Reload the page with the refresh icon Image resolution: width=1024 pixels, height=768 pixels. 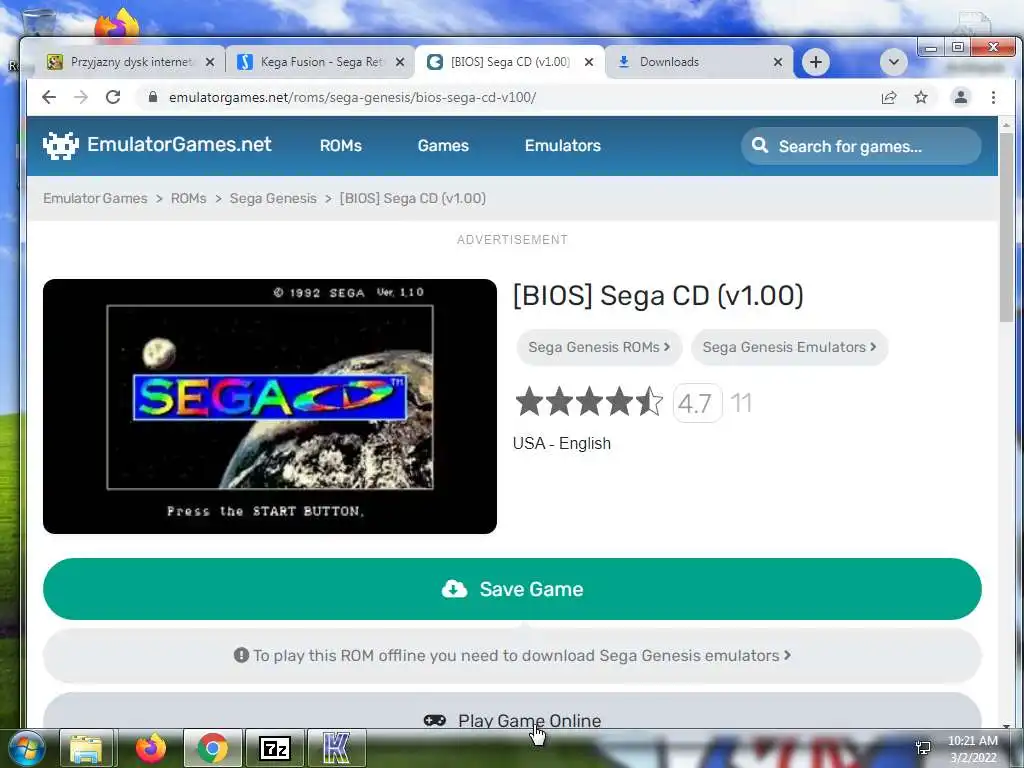(113, 97)
